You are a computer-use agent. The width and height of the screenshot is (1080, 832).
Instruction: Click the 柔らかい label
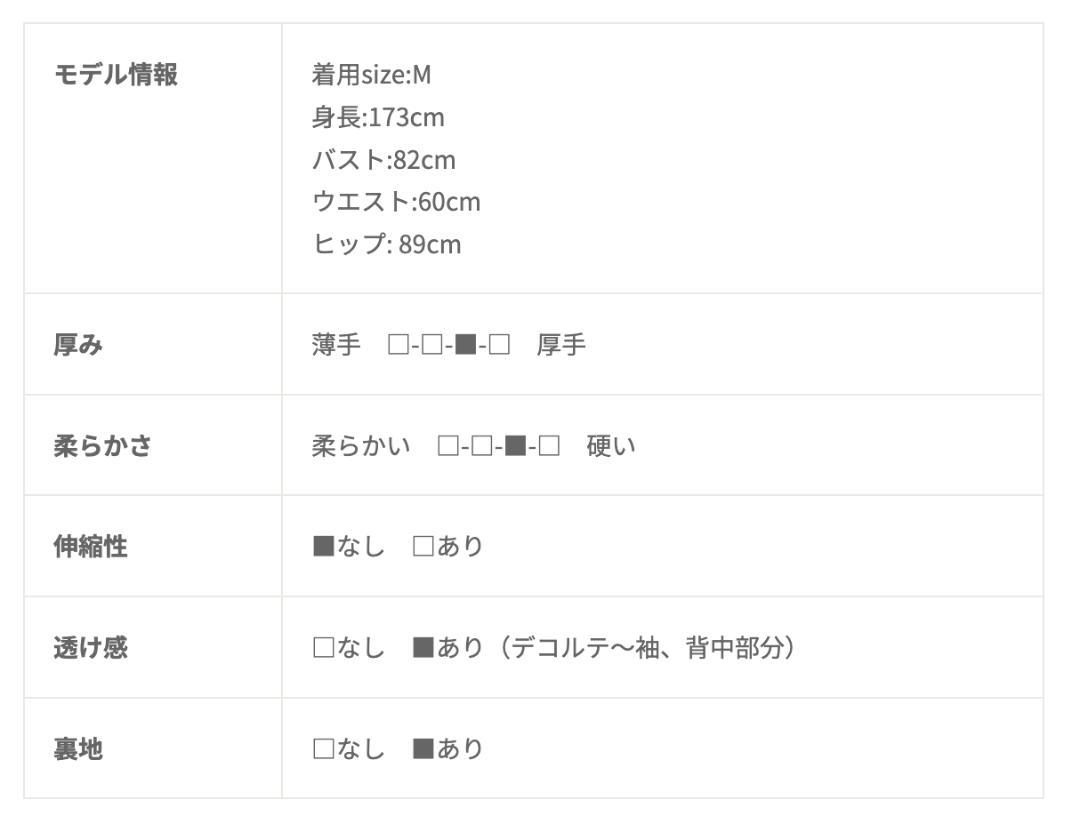coord(361,446)
